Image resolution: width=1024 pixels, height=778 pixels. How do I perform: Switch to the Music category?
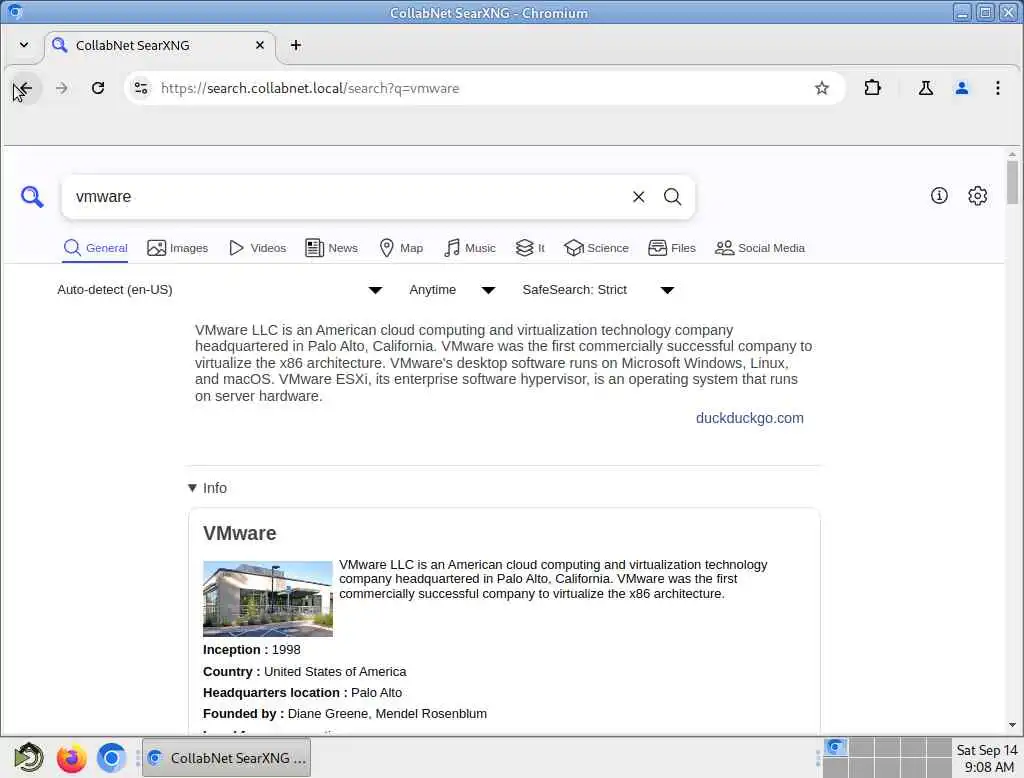point(470,248)
